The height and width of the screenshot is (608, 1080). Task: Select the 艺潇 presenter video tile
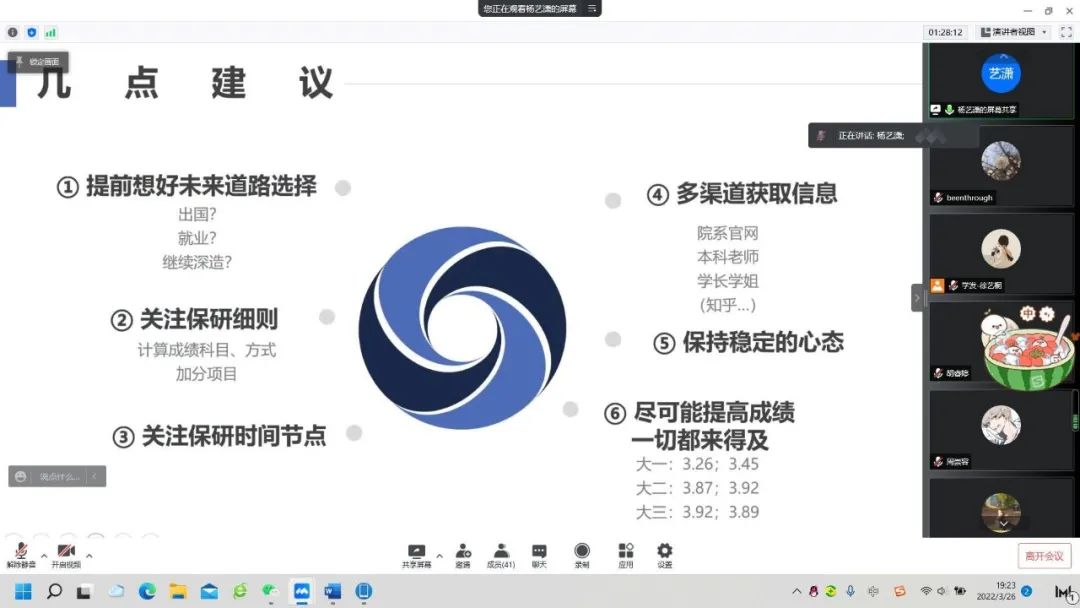(1001, 81)
